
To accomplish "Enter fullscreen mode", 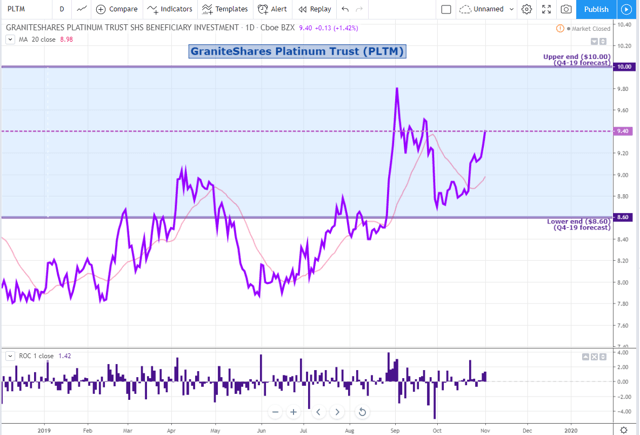I will (546, 9).
